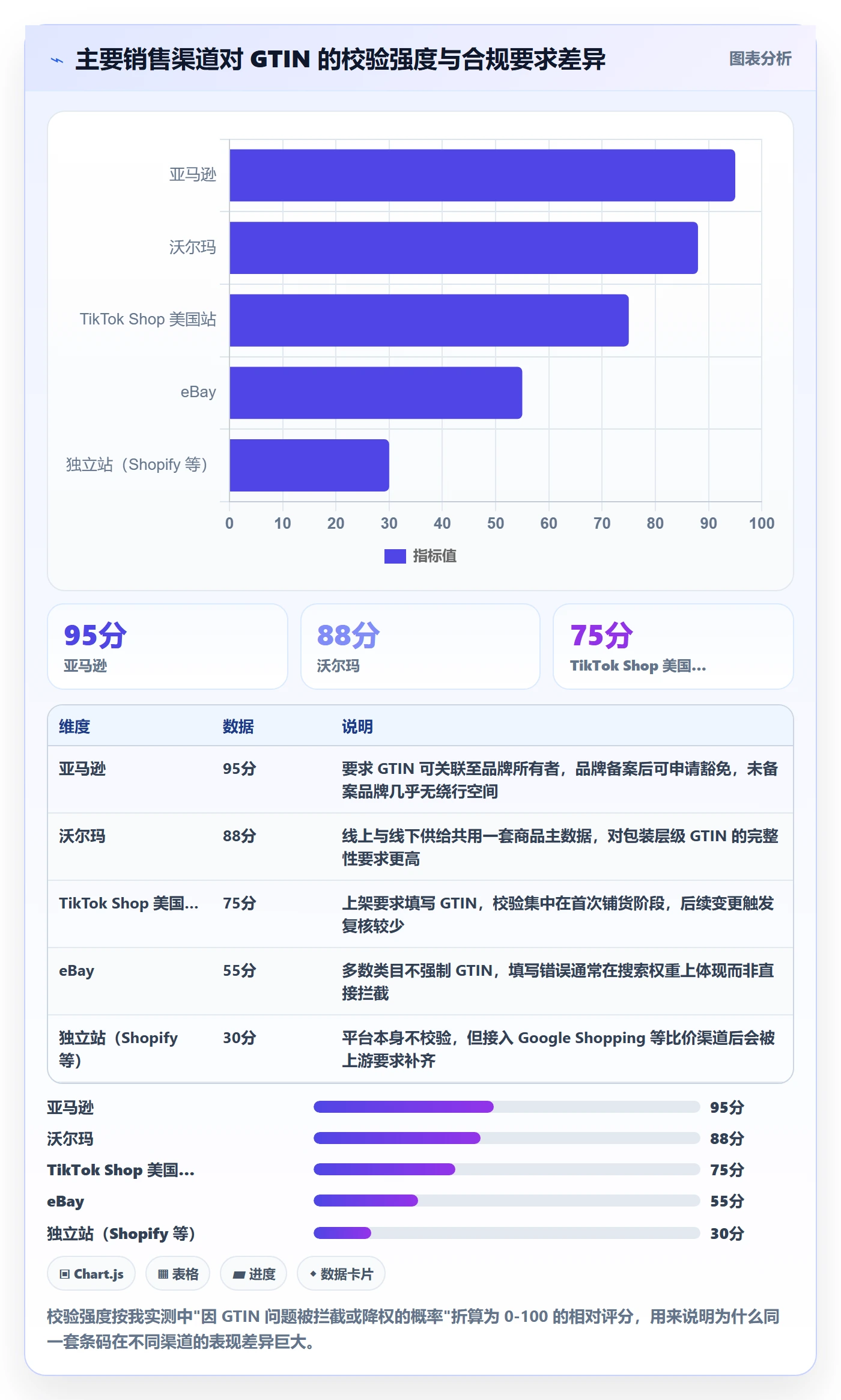Screen dimensions: 841x1400
Task: Select the Chart.js tag chip
Action: point(91,1274)
